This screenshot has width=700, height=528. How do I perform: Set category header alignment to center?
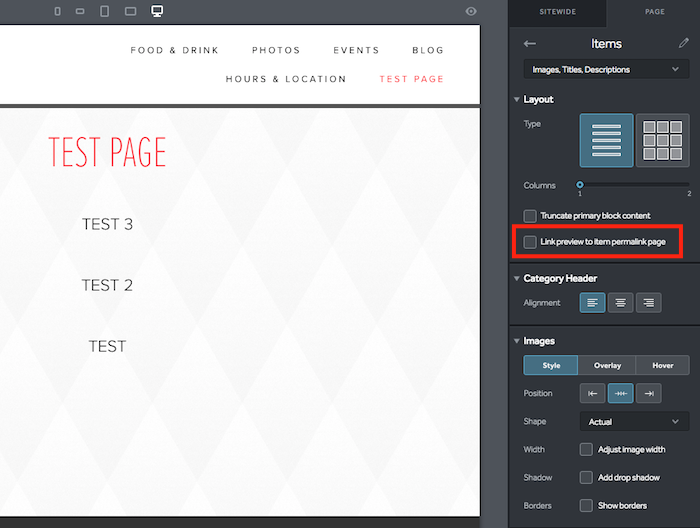coord(621,303)
